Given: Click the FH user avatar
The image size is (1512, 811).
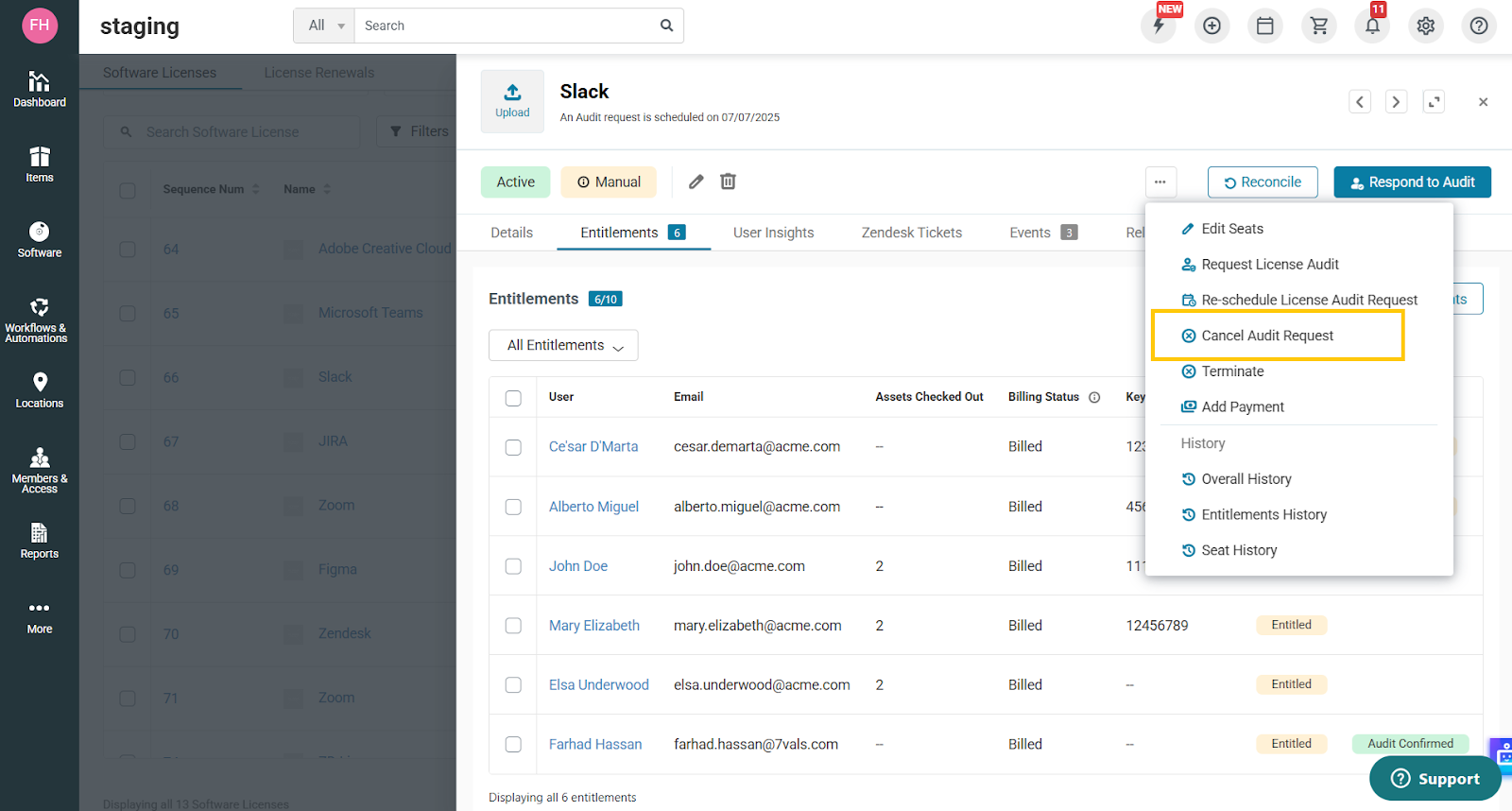Looking at the screenshot, I should tap(40, 26).
